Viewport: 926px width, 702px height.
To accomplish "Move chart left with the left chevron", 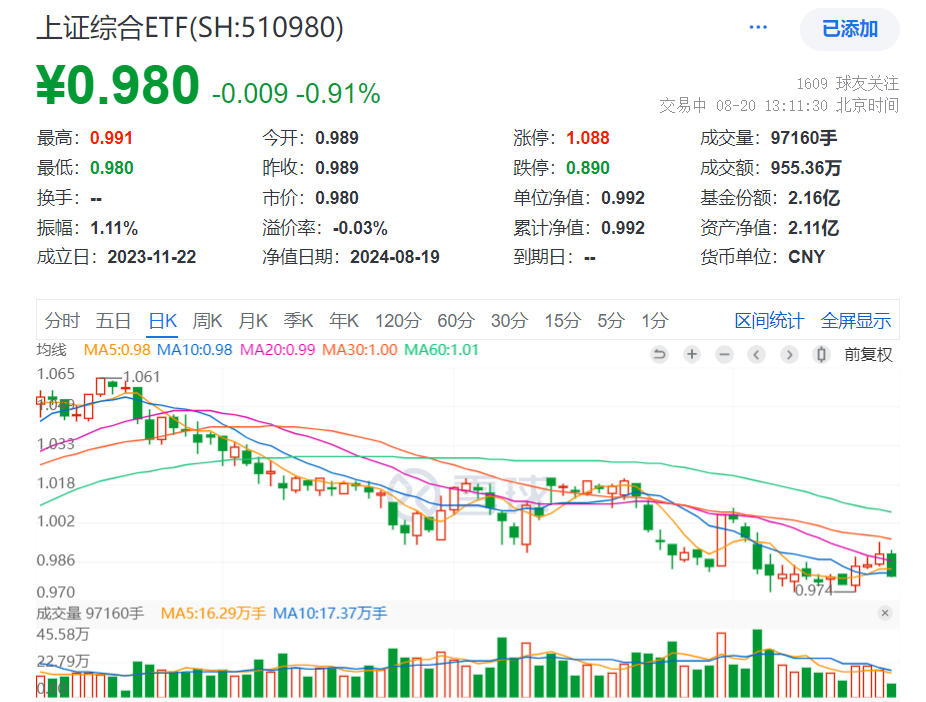I will (x=757, y=354).
